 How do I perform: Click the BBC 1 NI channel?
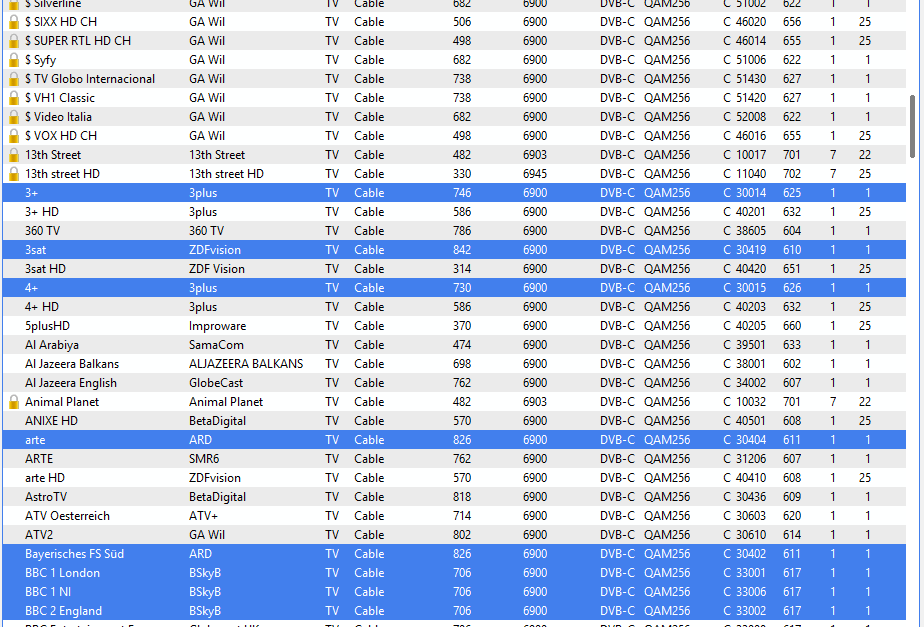[48, 592]
